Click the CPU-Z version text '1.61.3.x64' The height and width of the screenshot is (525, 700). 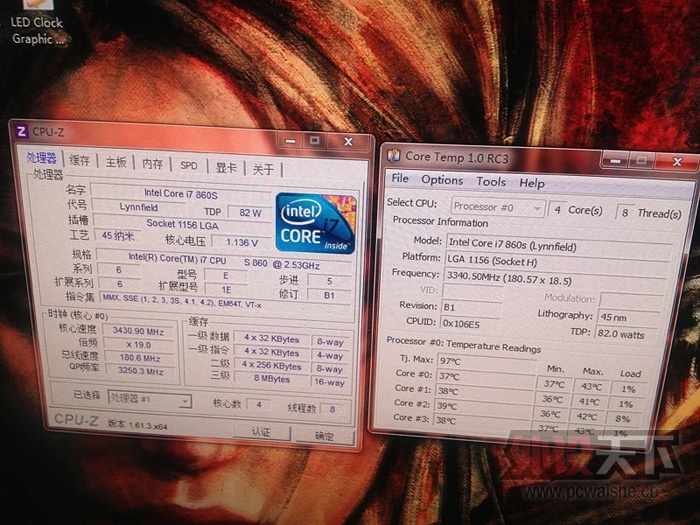click(x=148, y=426)
